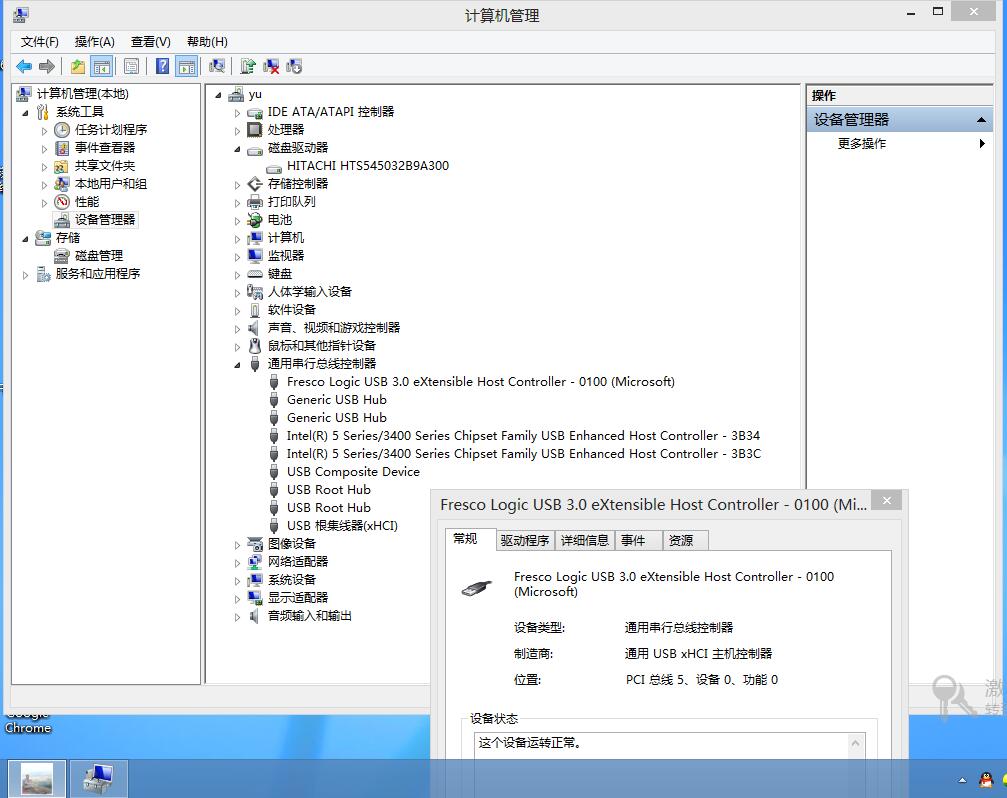The height and width of the screenshot is (798, 1007).
Task: Select 服务和应用程序 in the left tree
Action: [98, 273]
